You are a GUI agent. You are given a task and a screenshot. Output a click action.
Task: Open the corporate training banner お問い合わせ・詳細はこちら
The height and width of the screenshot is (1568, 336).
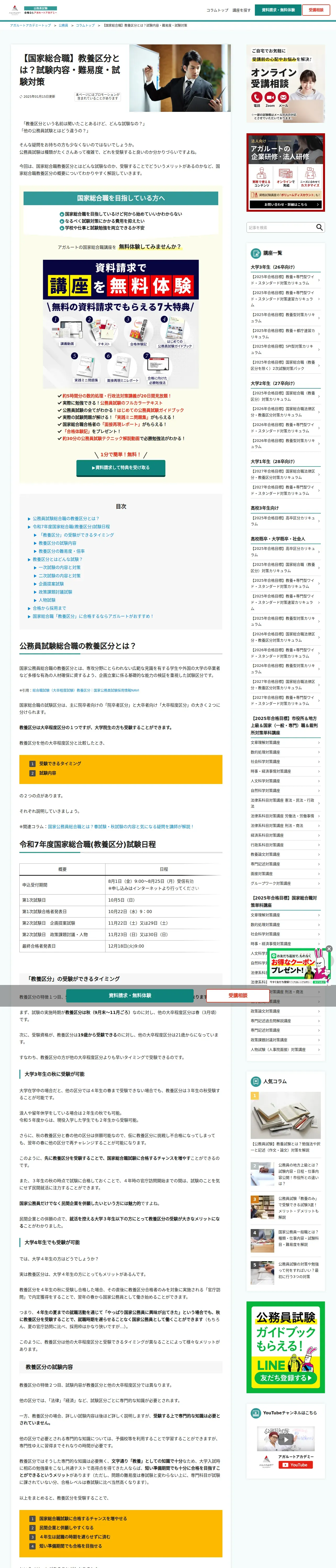(285, 205)
